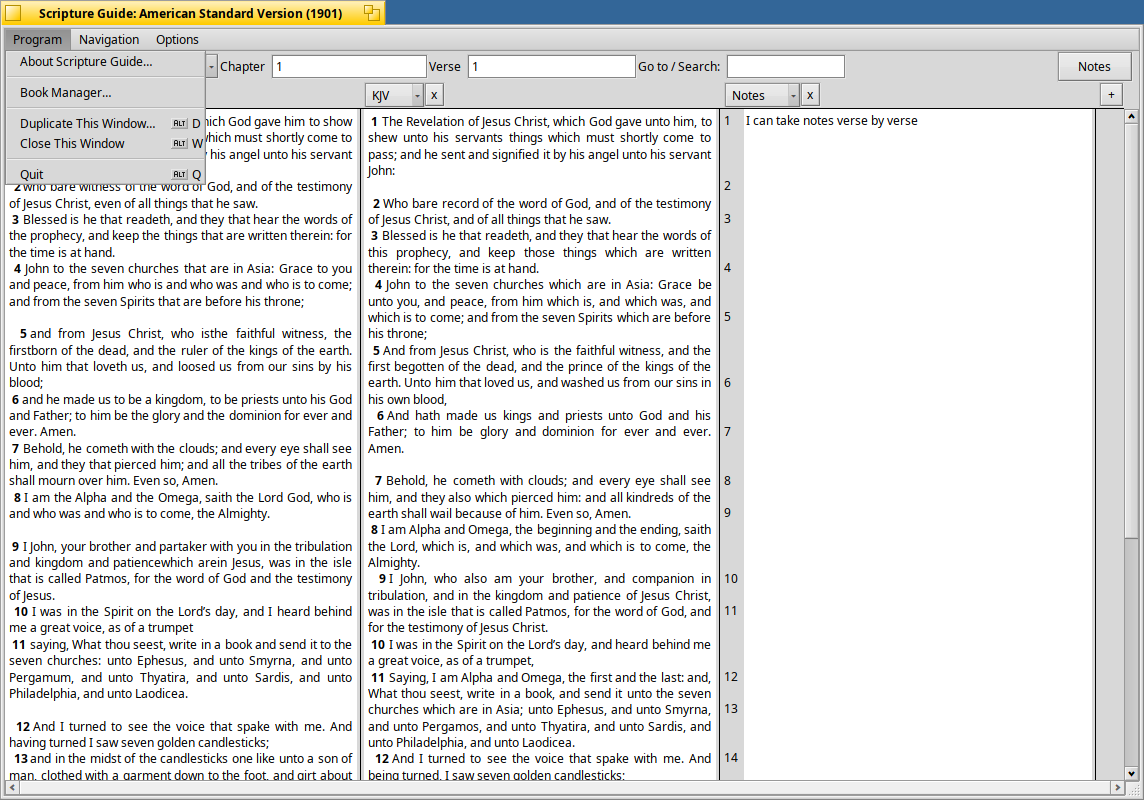The width and height of the screenshot is (1144, 800).
Task: Click the vertical scrollbar thumb
Action: coord(1131,330)
